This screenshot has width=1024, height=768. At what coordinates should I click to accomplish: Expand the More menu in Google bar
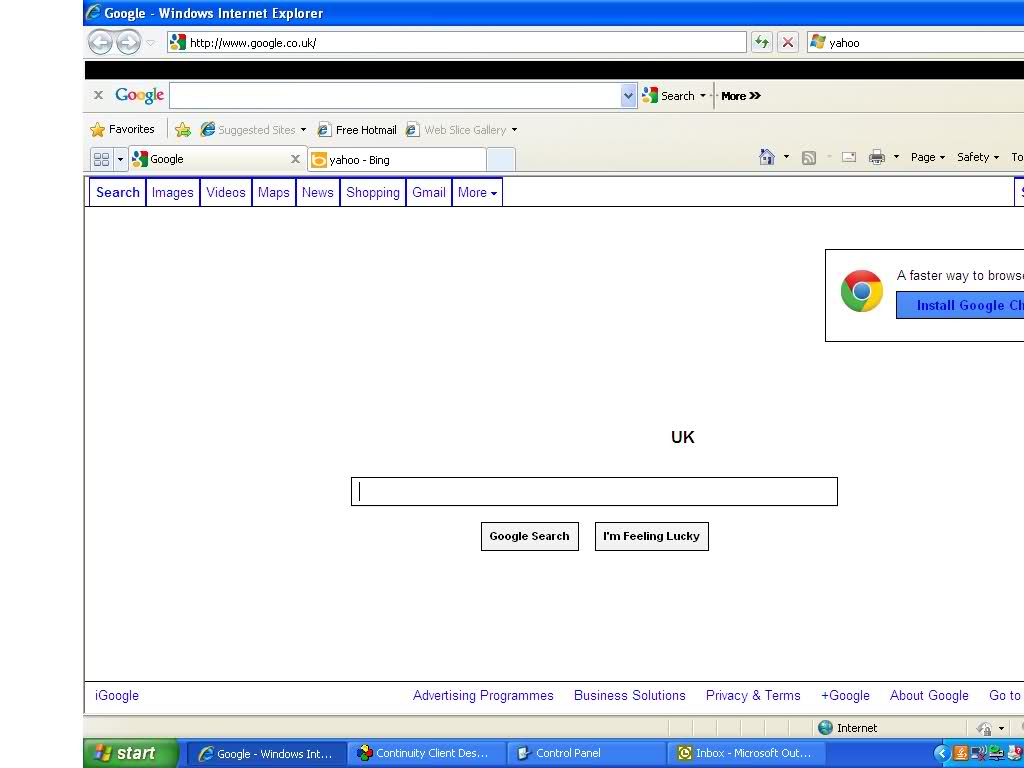[x=477, y=192]
